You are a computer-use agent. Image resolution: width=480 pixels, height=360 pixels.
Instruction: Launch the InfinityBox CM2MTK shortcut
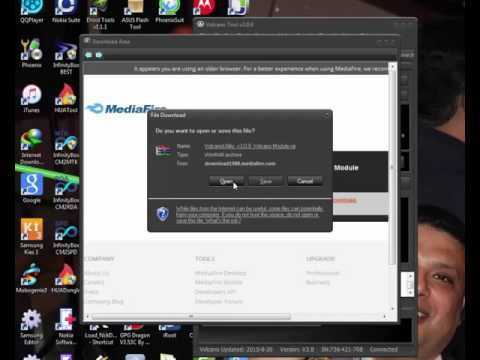[x=66, y=147]
